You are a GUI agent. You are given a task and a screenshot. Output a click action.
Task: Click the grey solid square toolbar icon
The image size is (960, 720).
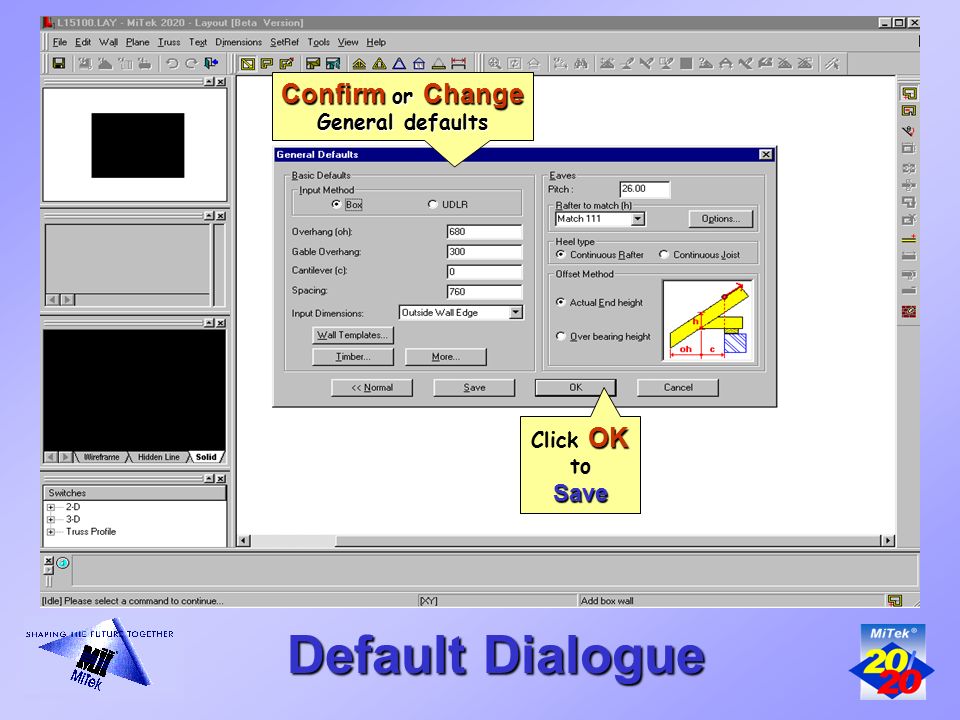point(686,63)
